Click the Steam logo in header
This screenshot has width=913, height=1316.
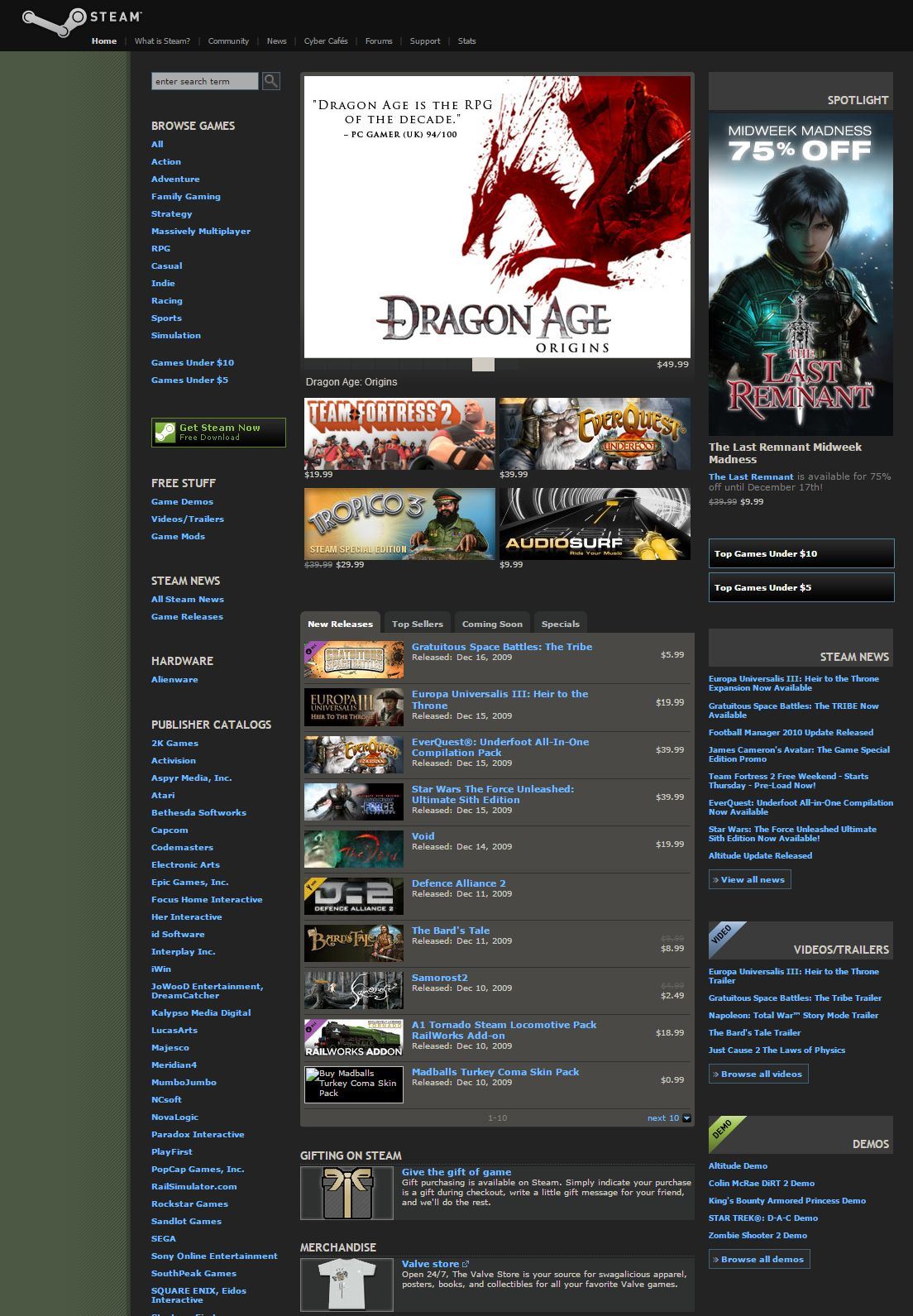pos(82,22)
